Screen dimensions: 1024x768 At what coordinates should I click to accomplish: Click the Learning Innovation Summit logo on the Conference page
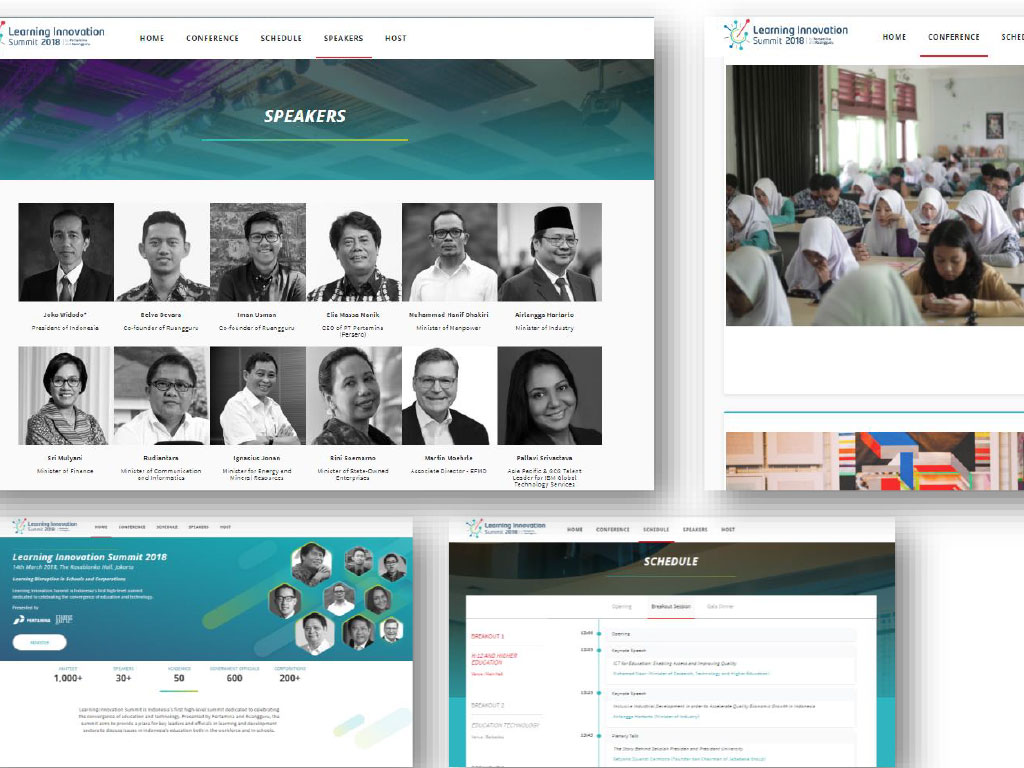786,35
